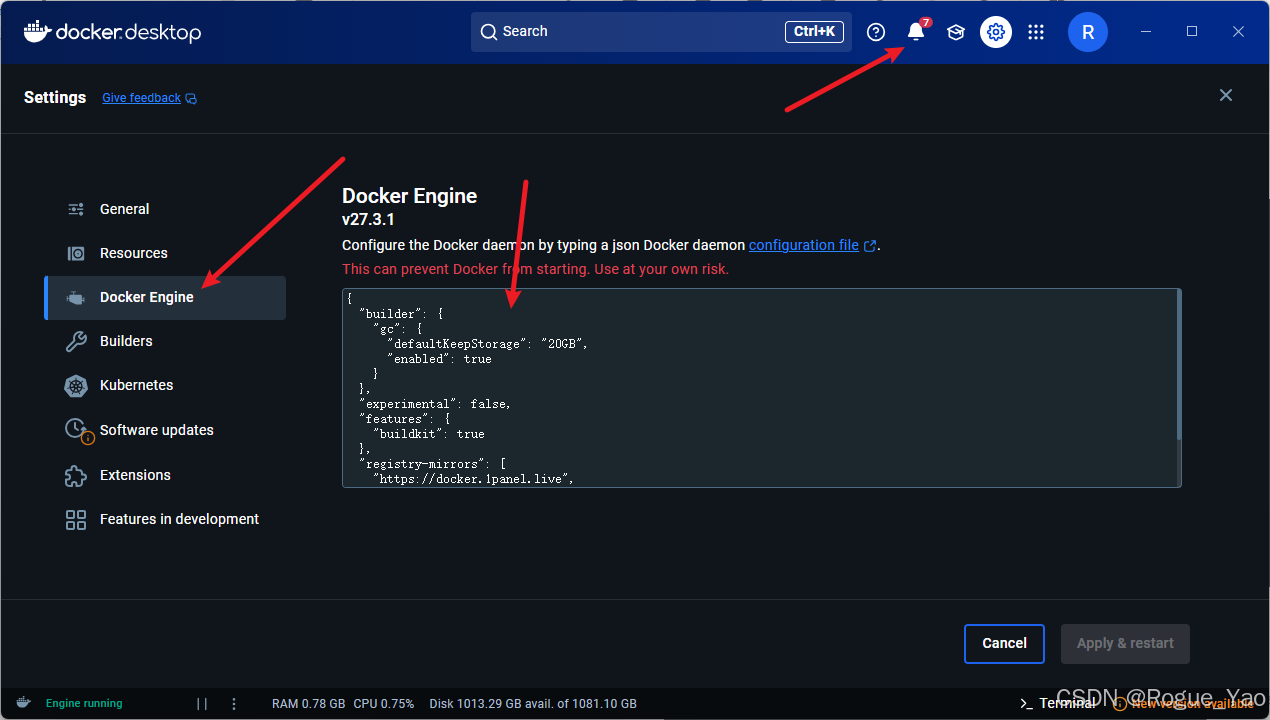Open the Resources settings tab
This screenshot has width=1270, height=720.
click(165, 253)
